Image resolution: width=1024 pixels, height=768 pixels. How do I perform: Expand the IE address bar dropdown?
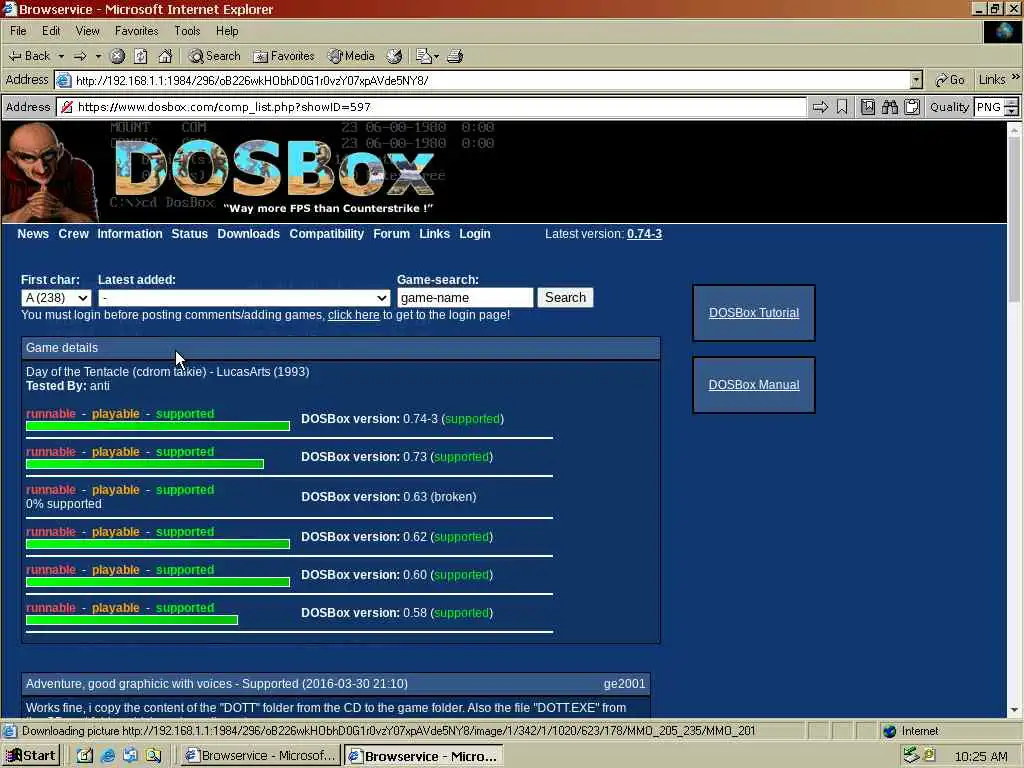click(916, 80)
